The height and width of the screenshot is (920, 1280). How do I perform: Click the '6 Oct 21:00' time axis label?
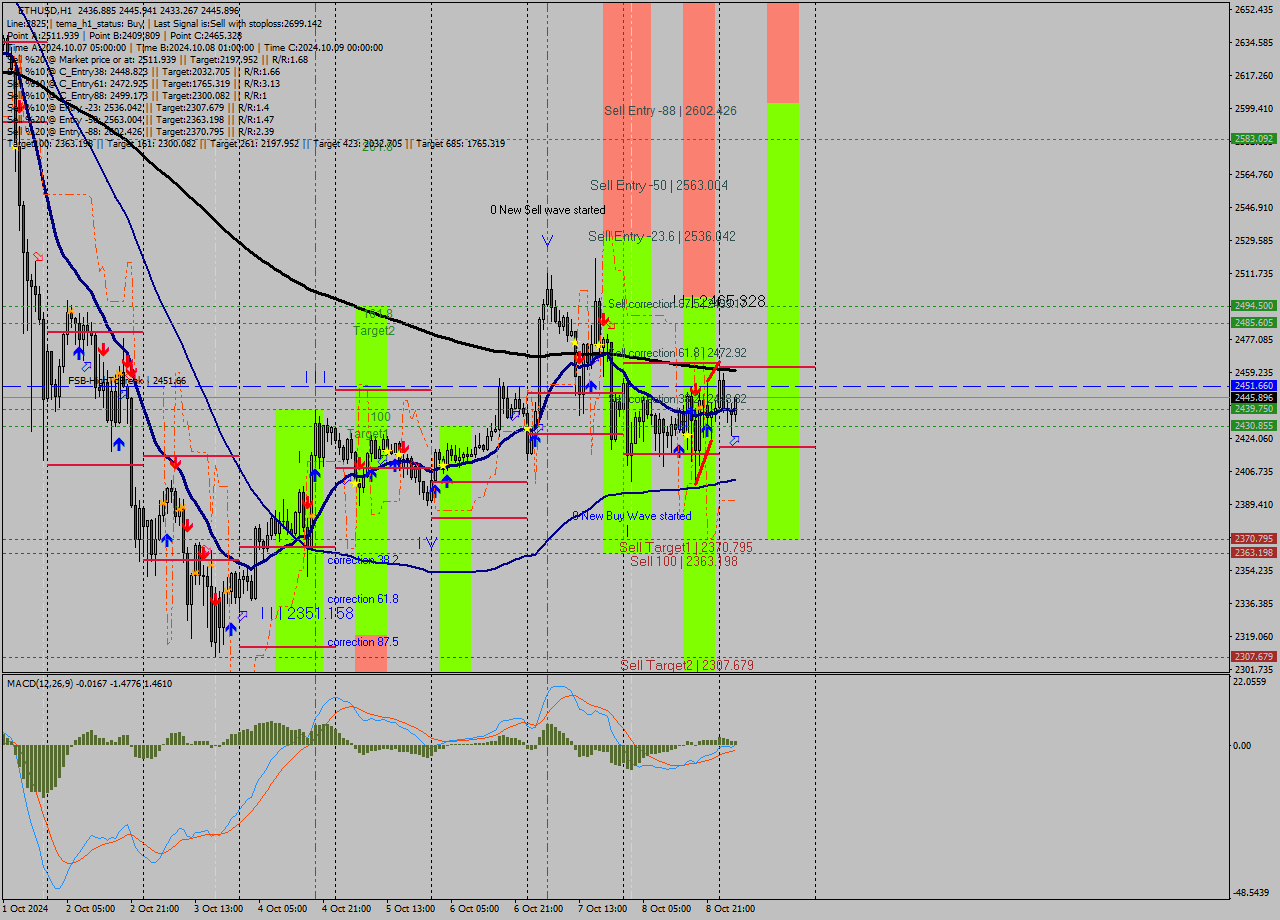(x=539, y=909)
